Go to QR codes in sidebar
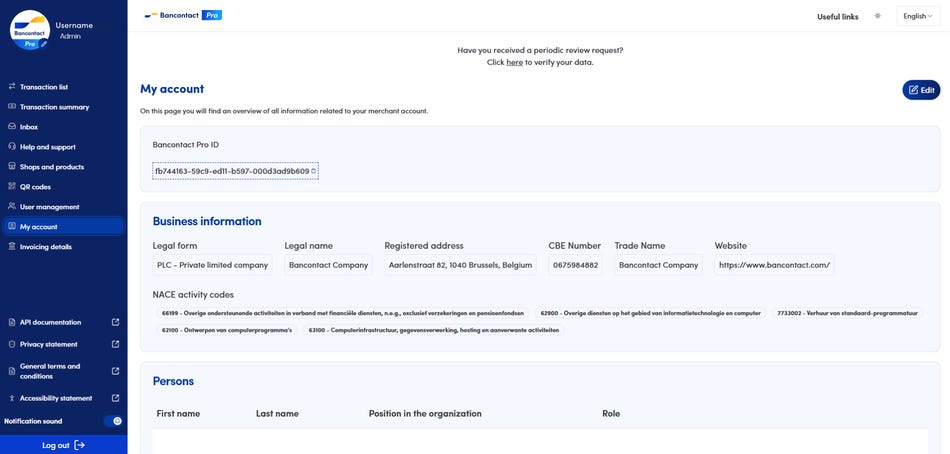This screenshot has width=950, height=454. (35, 187)
